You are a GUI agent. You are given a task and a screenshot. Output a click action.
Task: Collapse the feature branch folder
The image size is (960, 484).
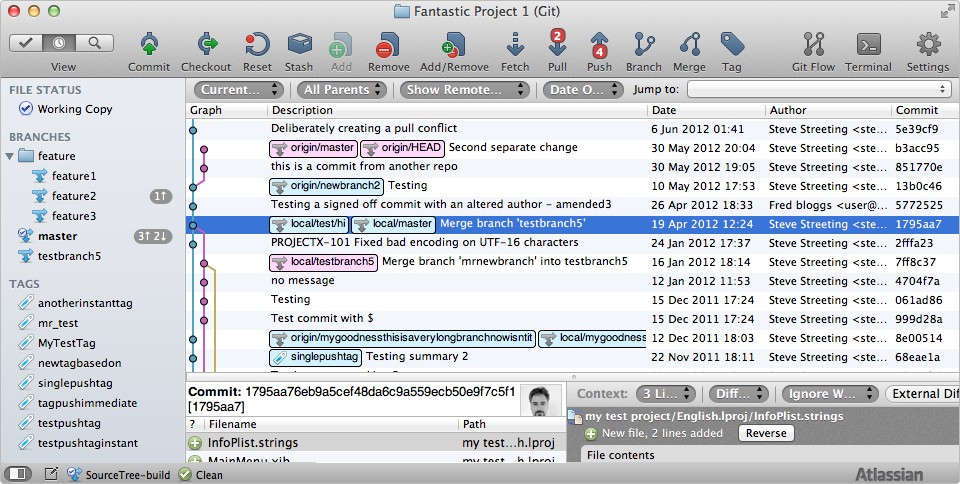tap(10, 156)
